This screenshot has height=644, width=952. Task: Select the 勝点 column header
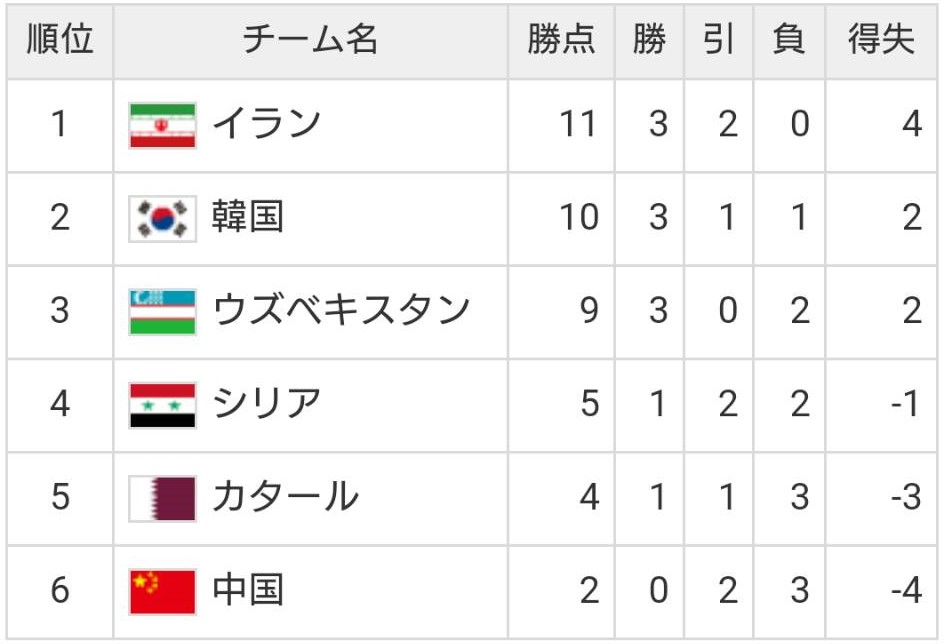point(561,39)
